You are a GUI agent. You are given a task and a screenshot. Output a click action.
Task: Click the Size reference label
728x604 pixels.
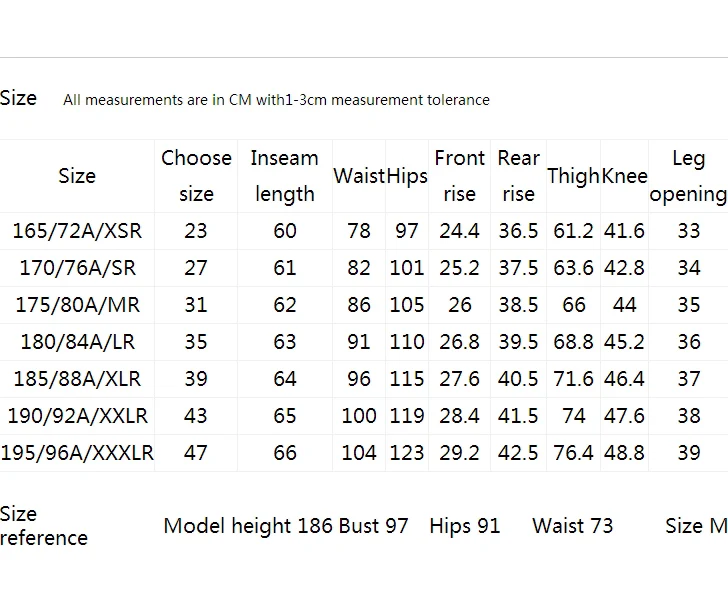coord(44,526)
